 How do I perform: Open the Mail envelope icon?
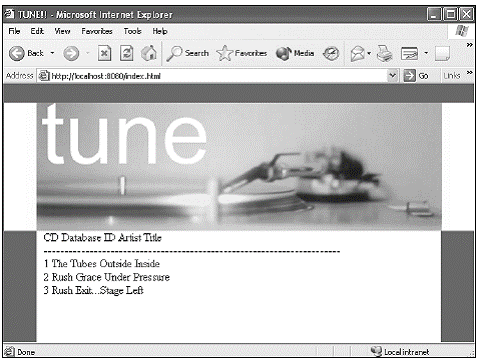(x=358, y=53)
